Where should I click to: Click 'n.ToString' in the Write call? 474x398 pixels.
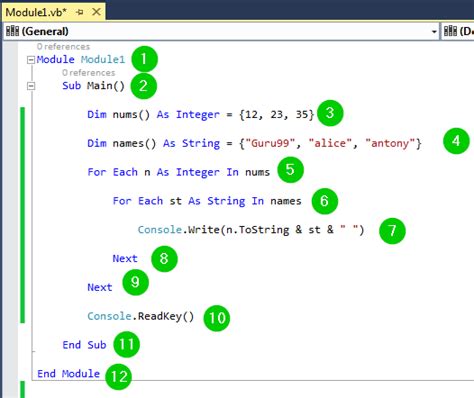point(258,230)
